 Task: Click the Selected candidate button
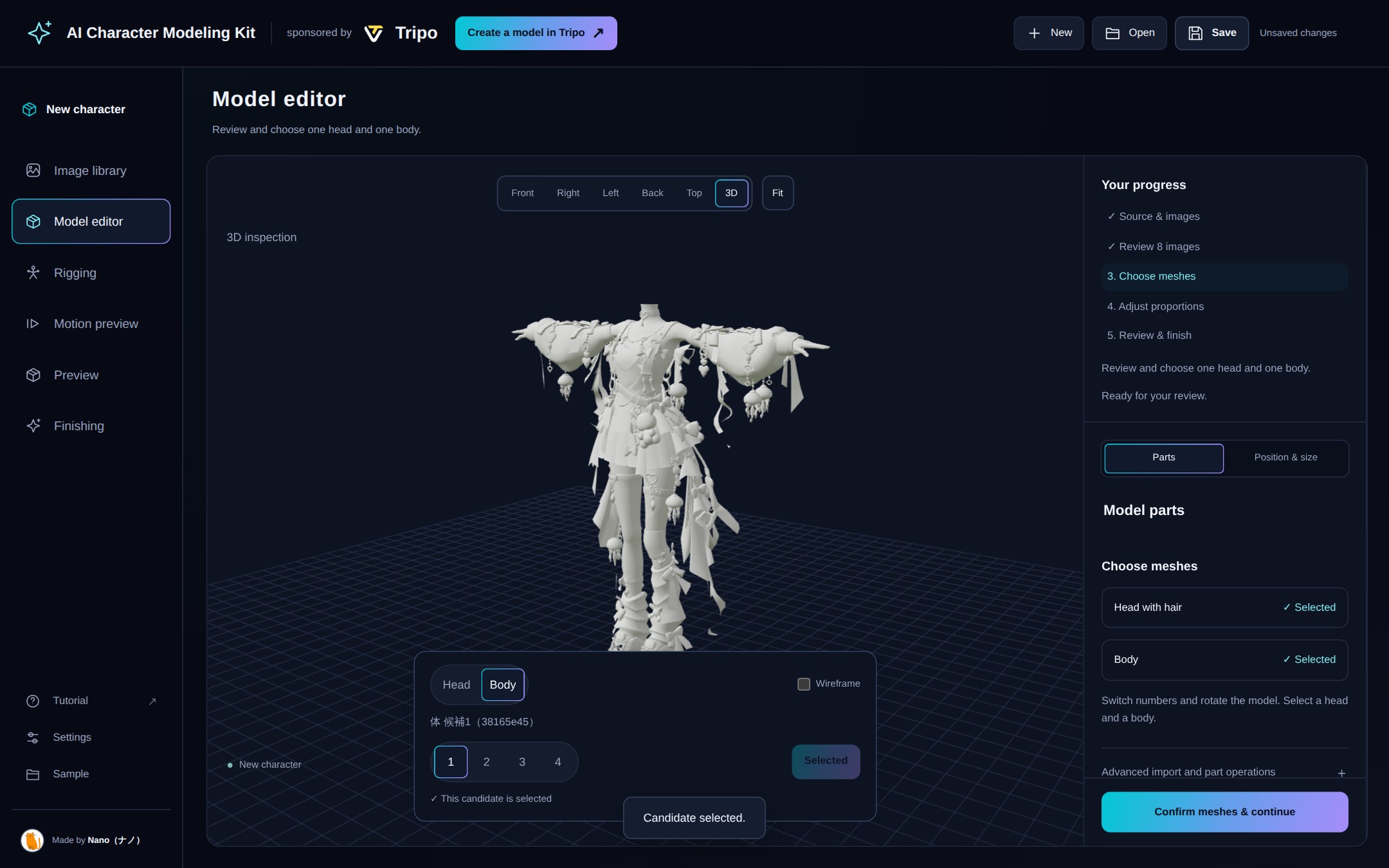(826, 761)
